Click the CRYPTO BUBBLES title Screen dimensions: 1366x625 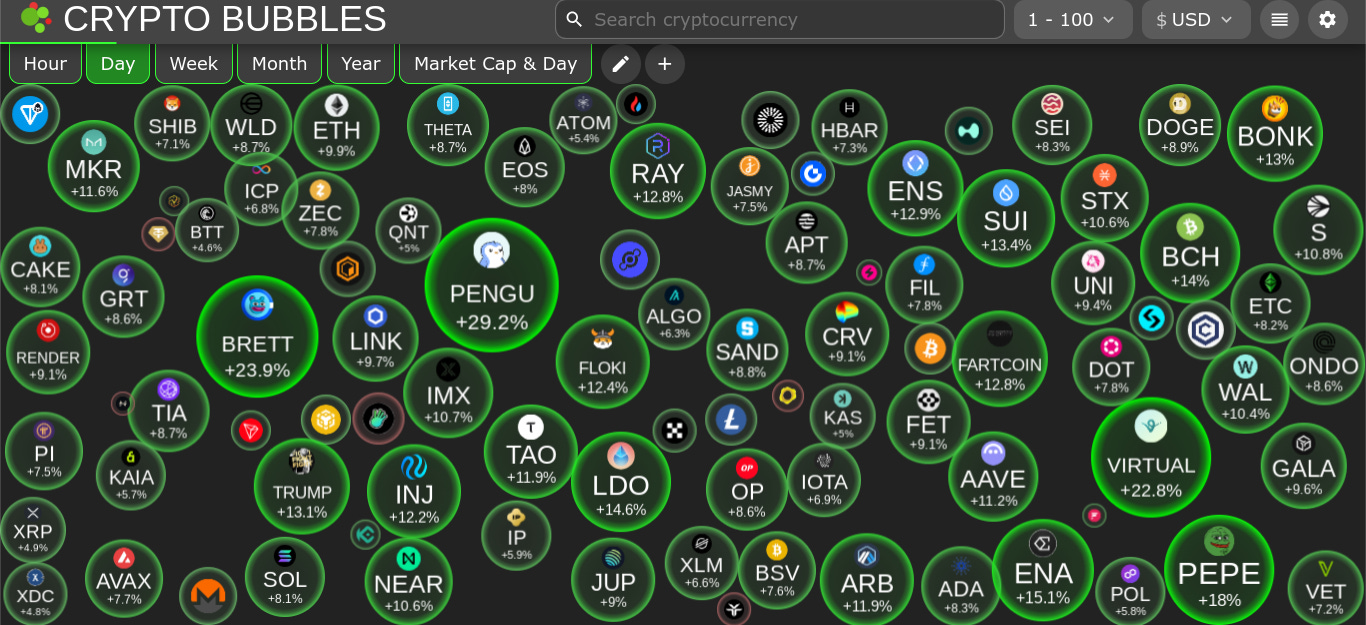coord(225,18)
